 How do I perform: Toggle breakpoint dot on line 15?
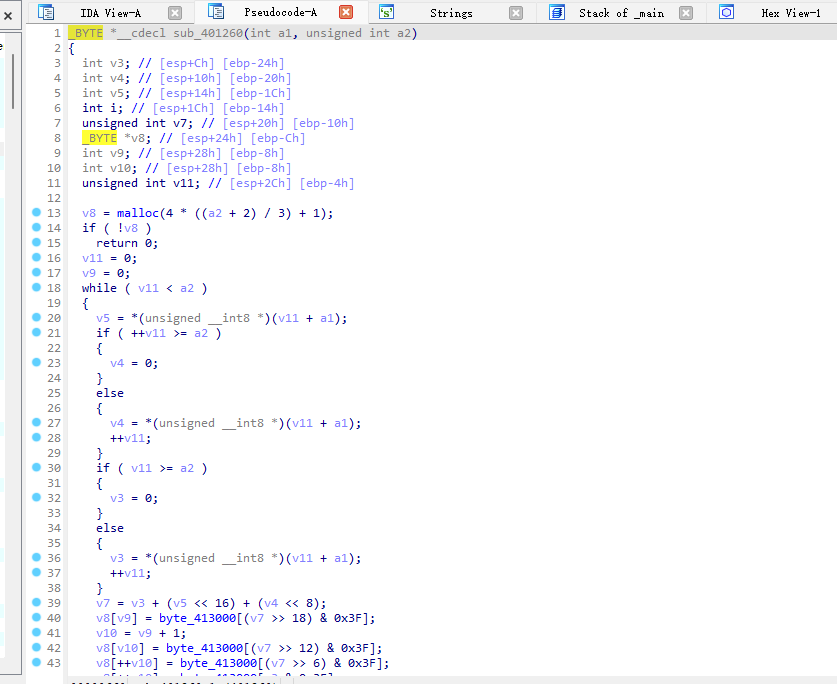[36, 242]
